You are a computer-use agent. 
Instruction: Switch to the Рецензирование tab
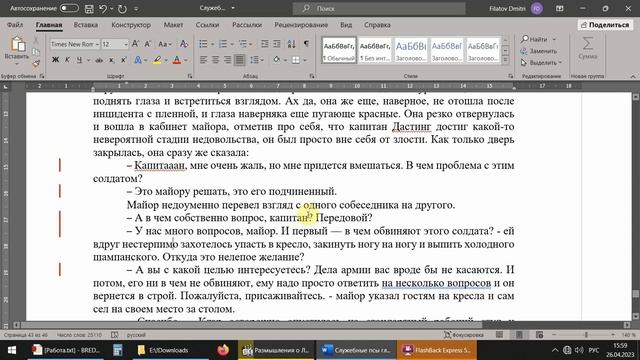point(301,25)
